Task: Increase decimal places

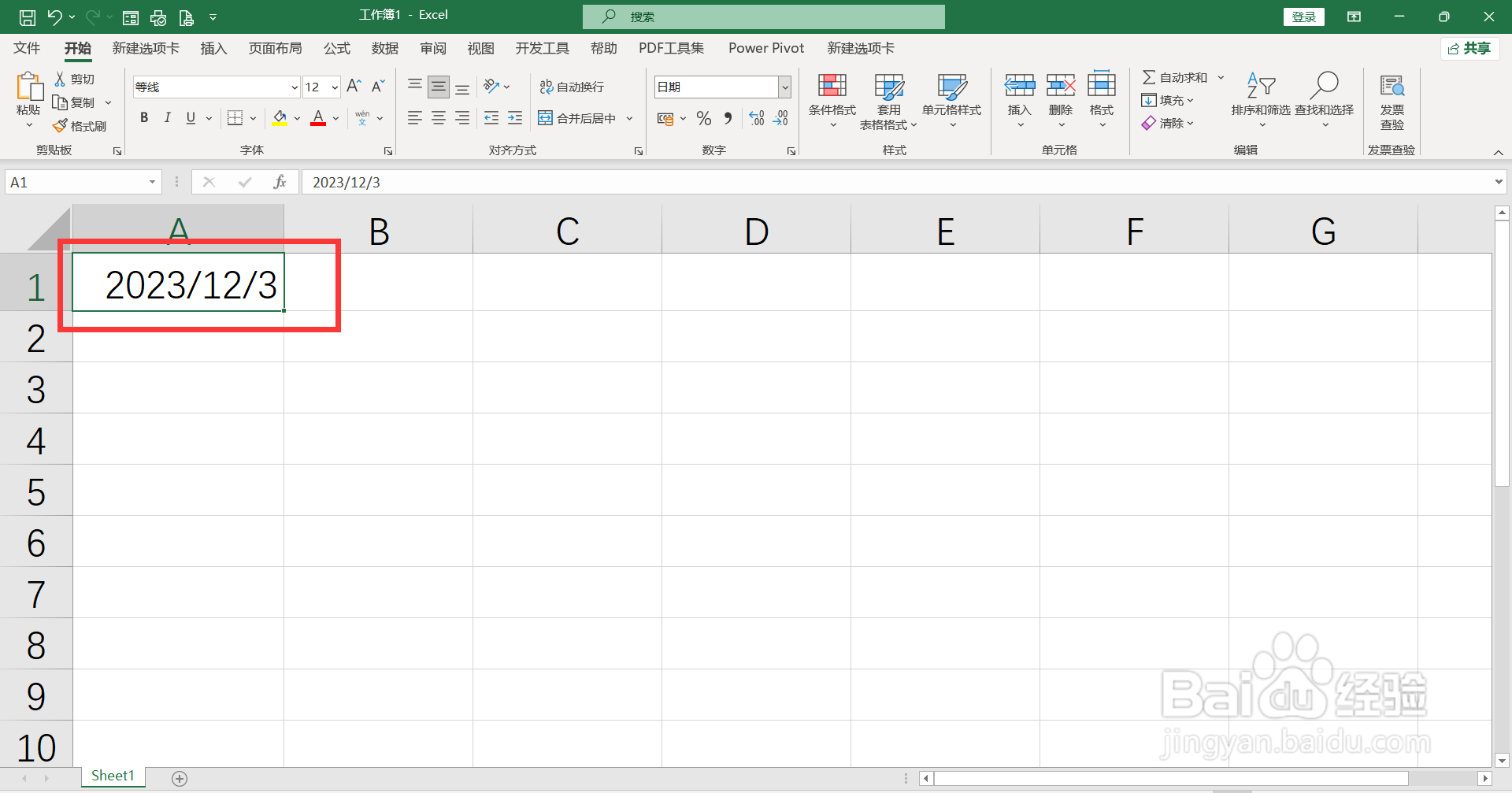Action: tap(757, 118)
